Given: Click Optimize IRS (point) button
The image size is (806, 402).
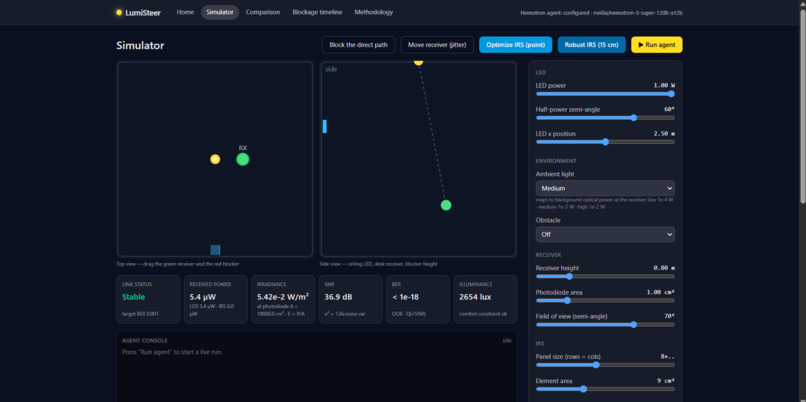Looking at the screenshot, I should click(516, 45).
